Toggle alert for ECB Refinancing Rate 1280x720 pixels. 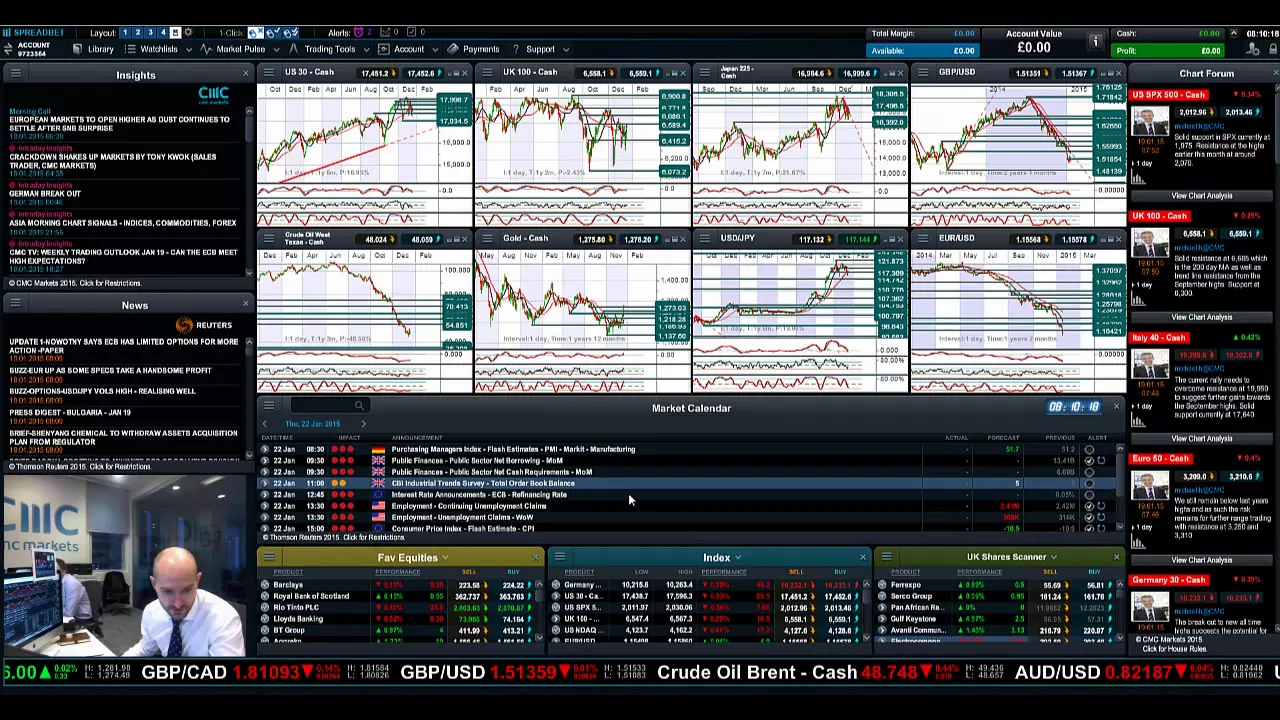click(x=1089, y=495)
